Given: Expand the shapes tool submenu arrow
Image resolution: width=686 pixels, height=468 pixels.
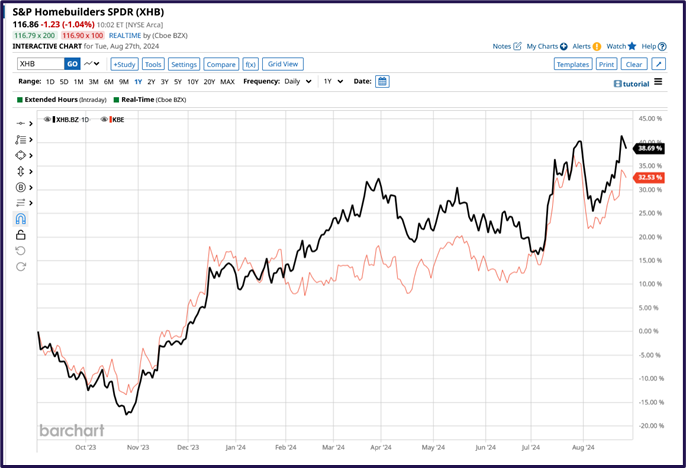Looking at the screenshot, I should point(31,156).
